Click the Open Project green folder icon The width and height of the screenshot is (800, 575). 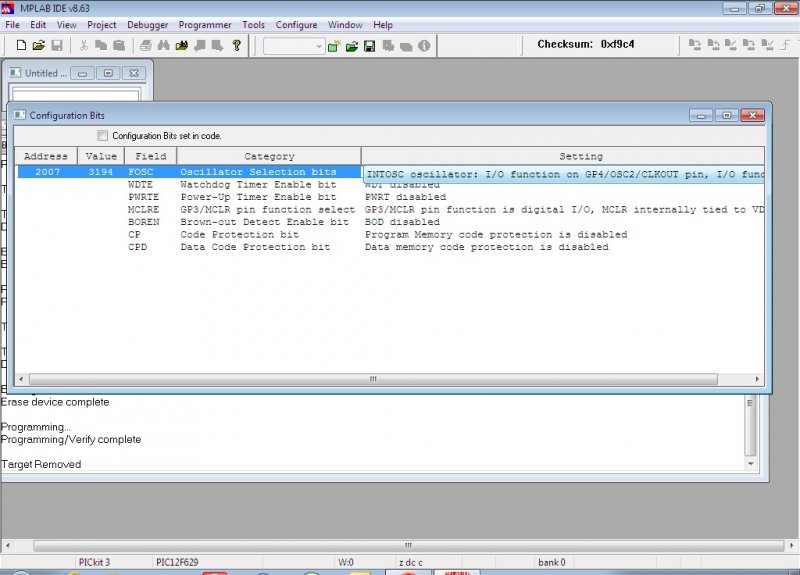point(352,46)
